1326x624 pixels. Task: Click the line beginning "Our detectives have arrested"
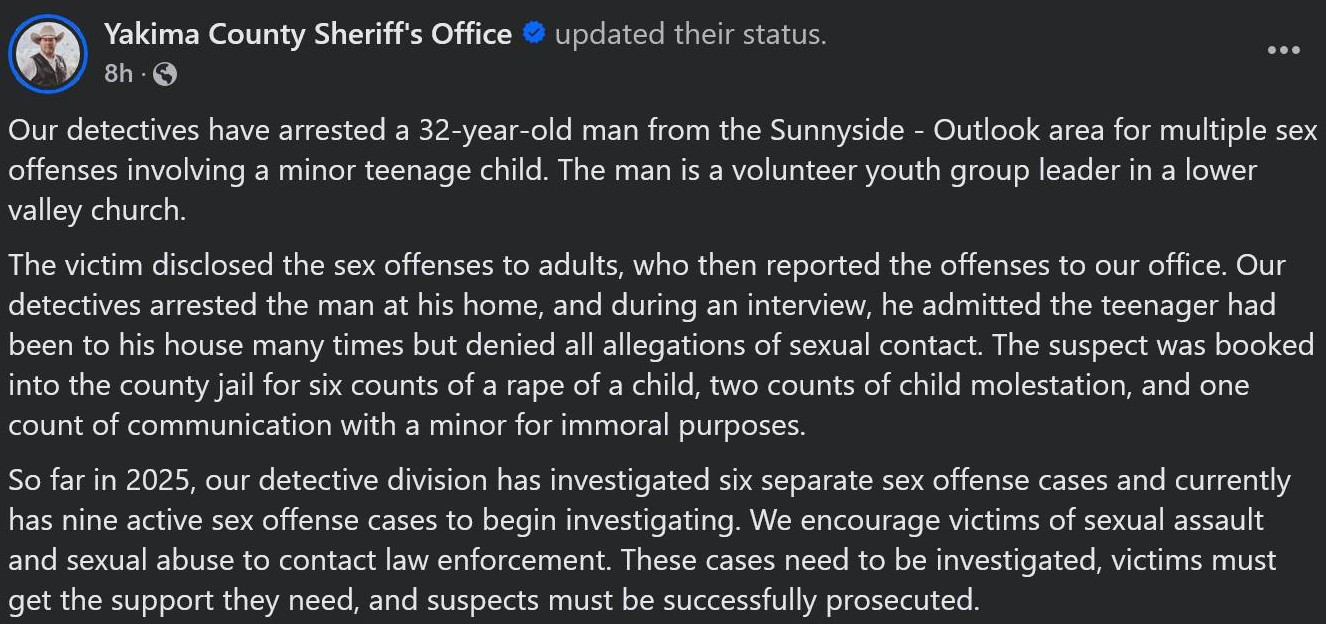coord(662,131)
